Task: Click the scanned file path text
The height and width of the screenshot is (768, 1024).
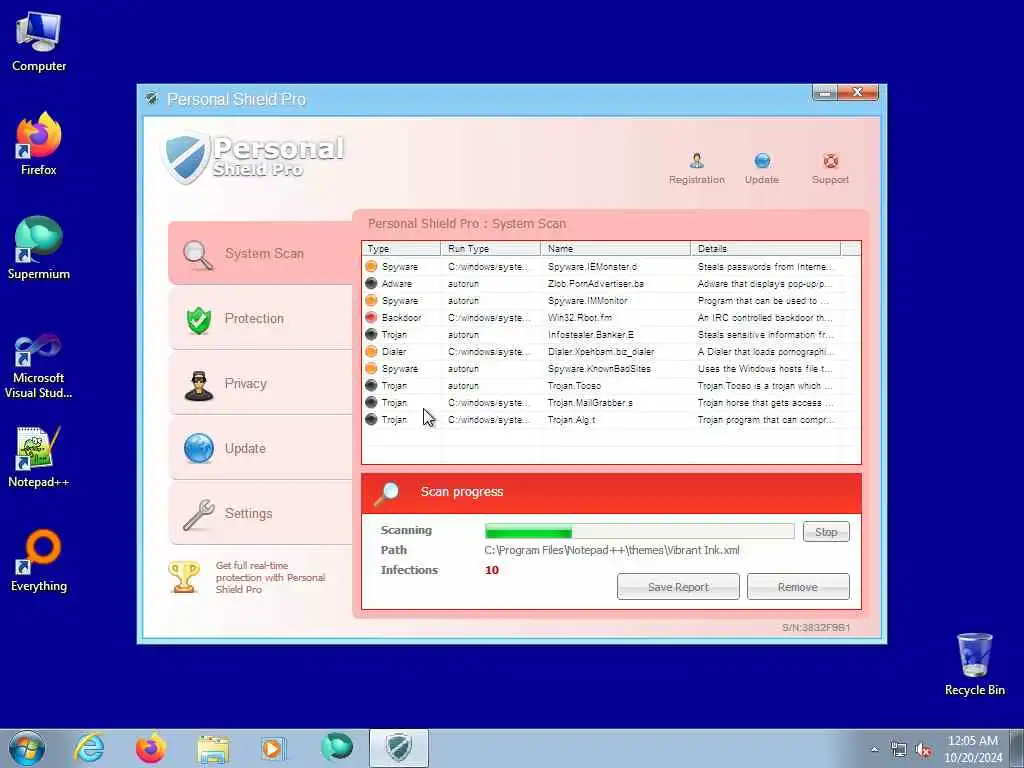Action: (612, 550)
